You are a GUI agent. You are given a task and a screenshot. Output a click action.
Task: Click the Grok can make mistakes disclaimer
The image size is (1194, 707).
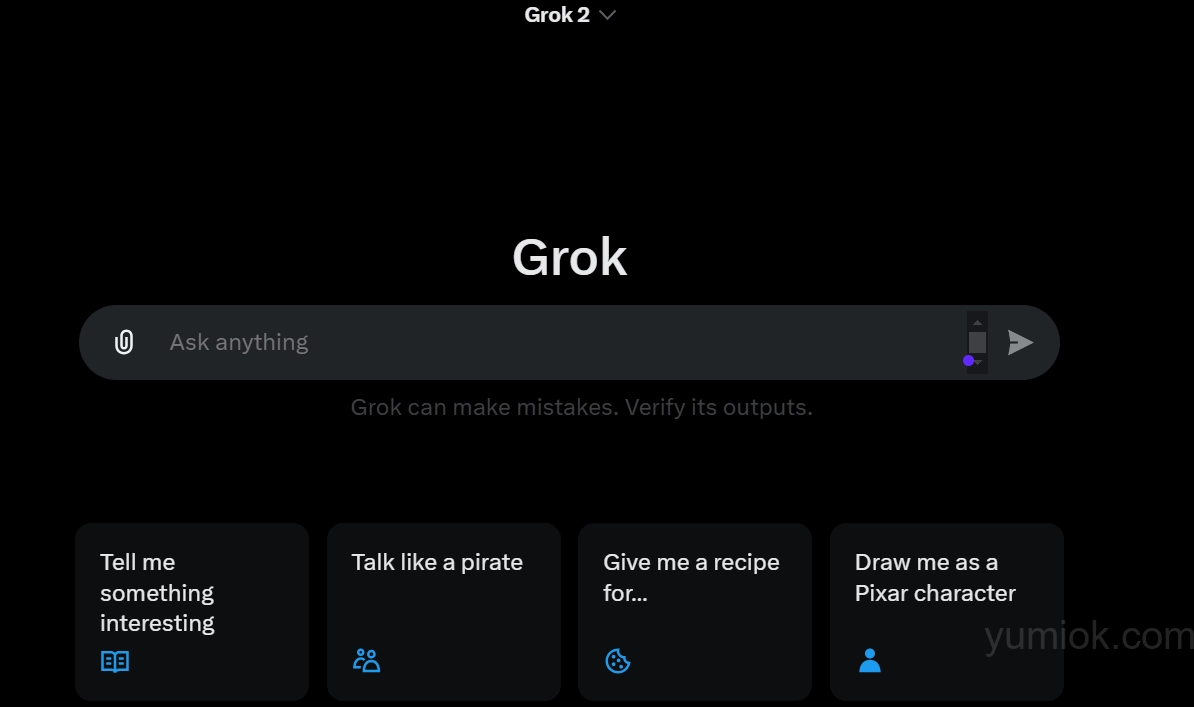click(x=581, y=407)
